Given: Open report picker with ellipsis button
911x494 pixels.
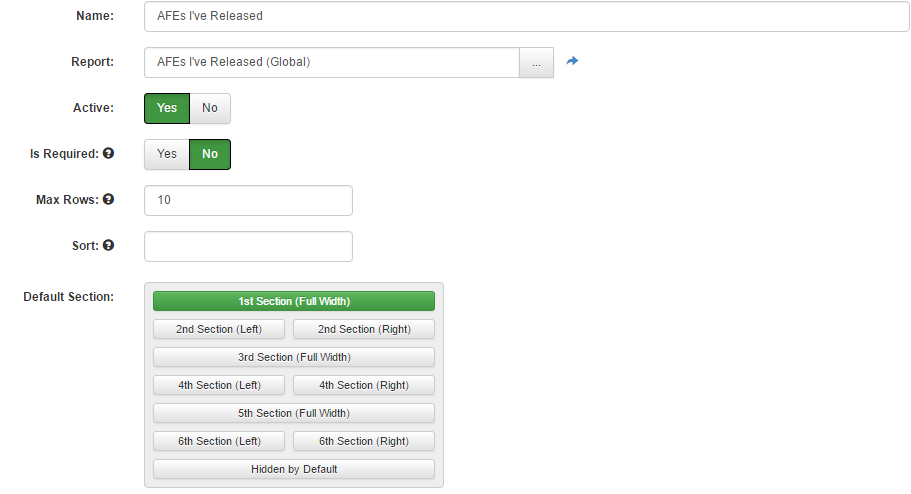Looking at the screenshot, I should pos(536,62).
